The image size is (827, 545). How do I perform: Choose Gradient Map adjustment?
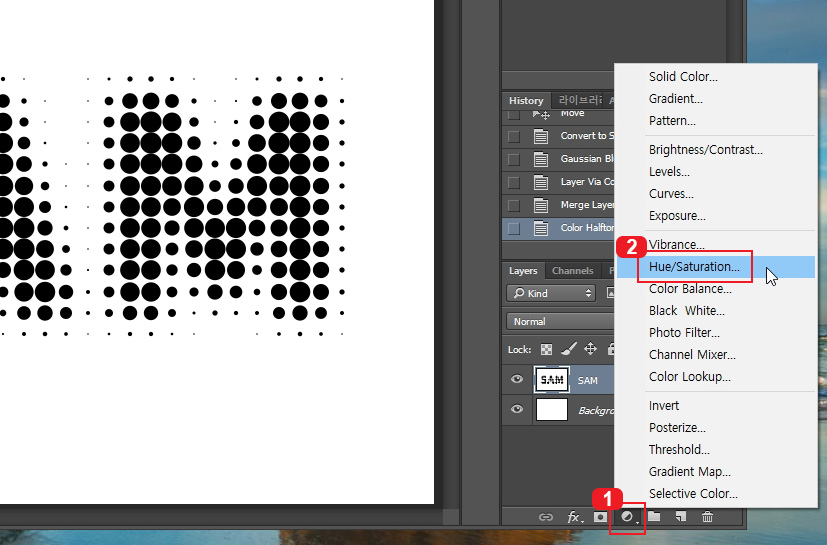tap(689, 472)
